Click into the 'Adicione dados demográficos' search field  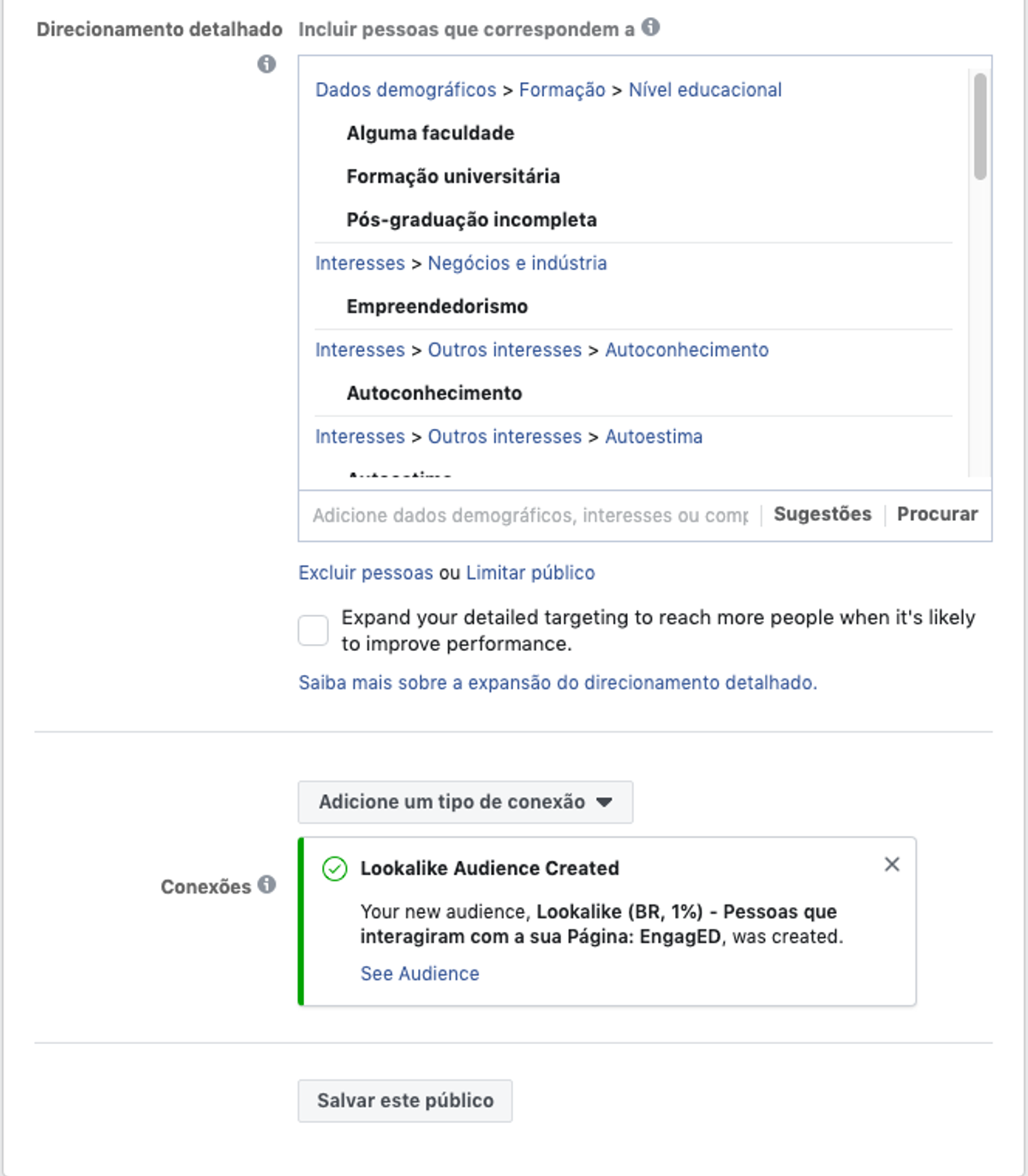tap(530, 516)
